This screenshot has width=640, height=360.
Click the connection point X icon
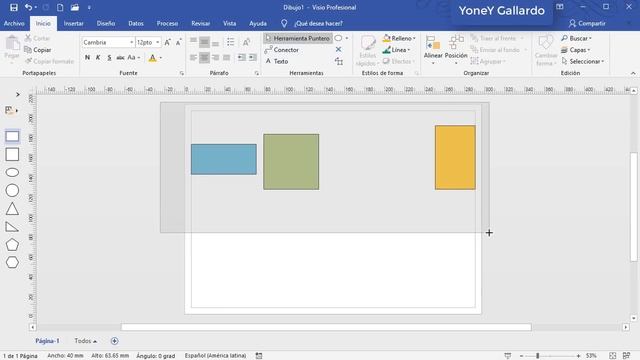tap(338, 49)
